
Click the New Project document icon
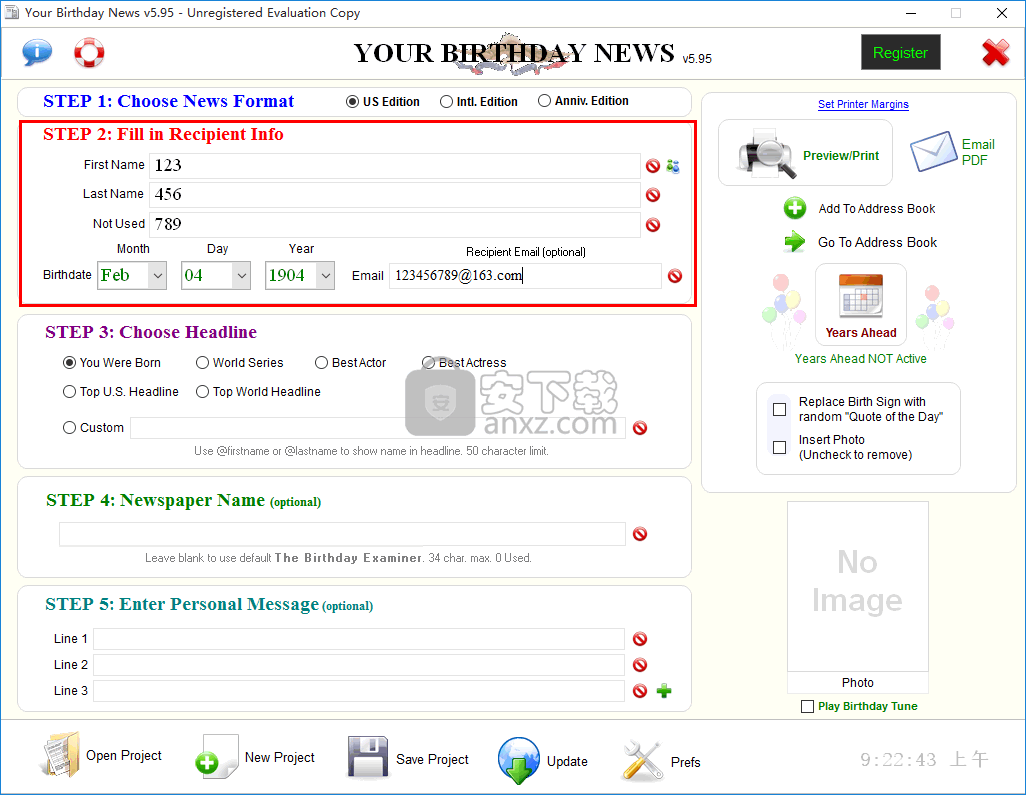point(217,756)
